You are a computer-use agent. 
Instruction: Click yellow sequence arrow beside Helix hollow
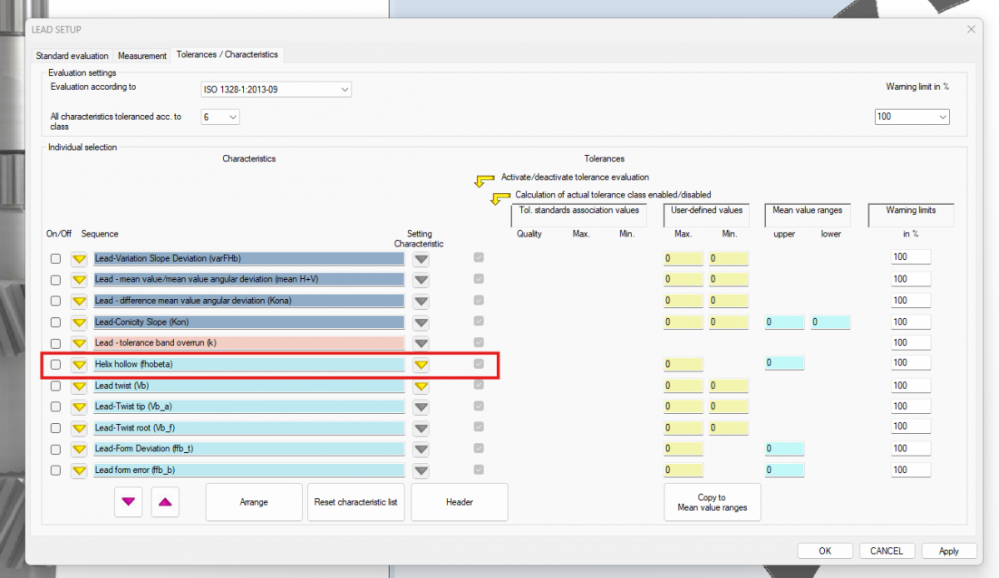pos(79,365)
